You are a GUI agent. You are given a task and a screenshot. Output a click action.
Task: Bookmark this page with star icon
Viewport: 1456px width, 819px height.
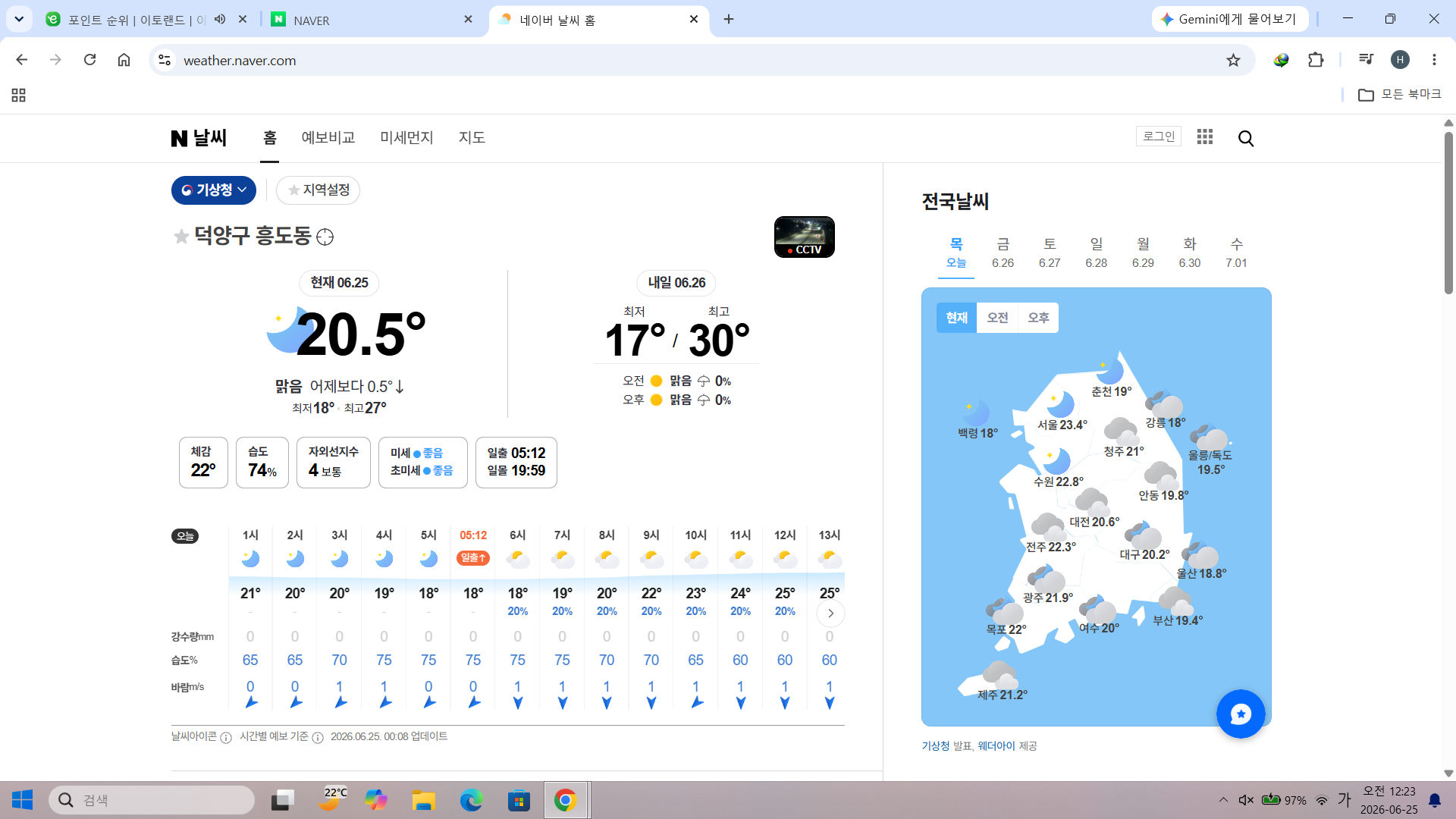1233,61
